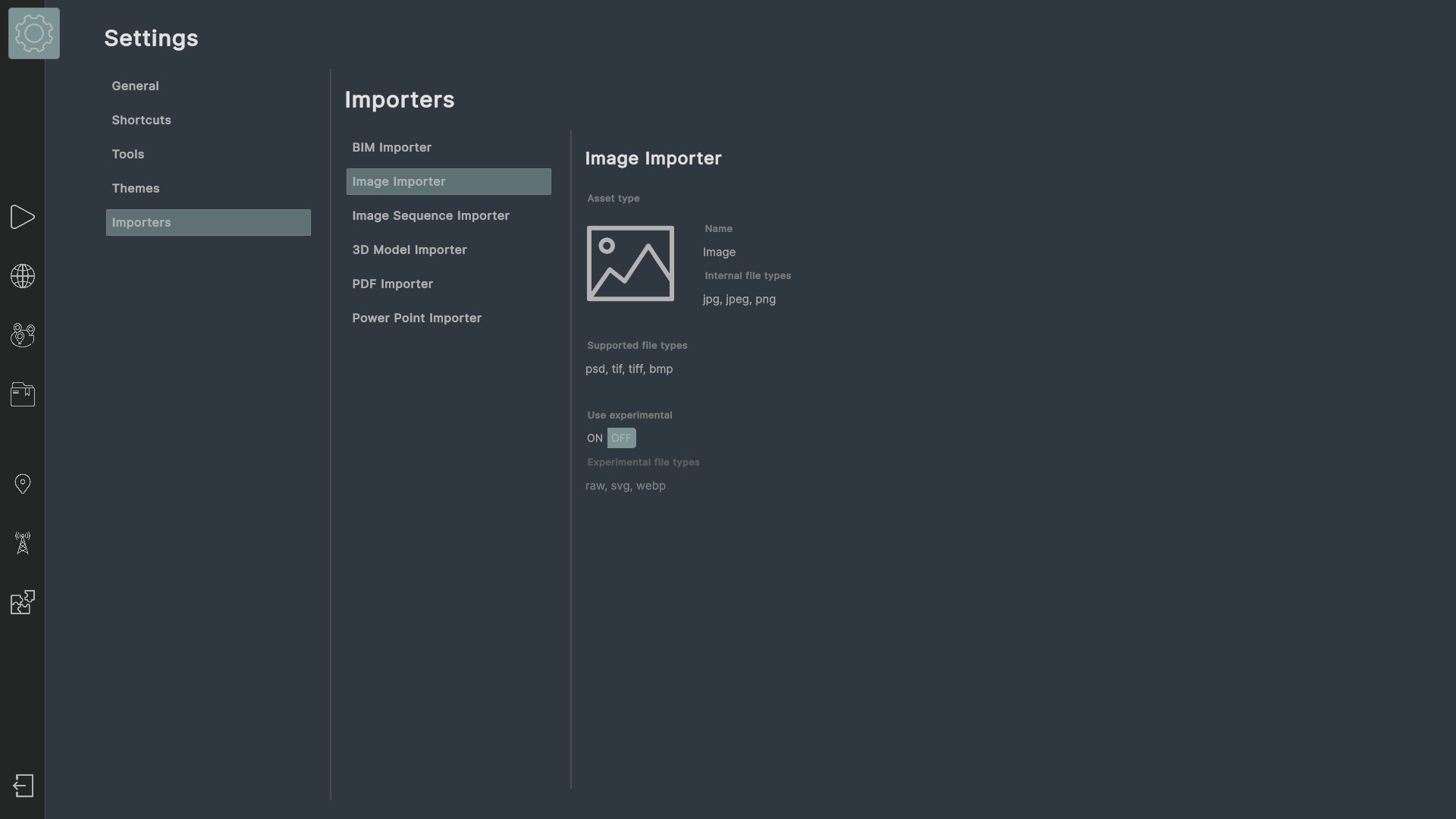
Task: Click the exit arrow icon at bottom
Action: 24,786
